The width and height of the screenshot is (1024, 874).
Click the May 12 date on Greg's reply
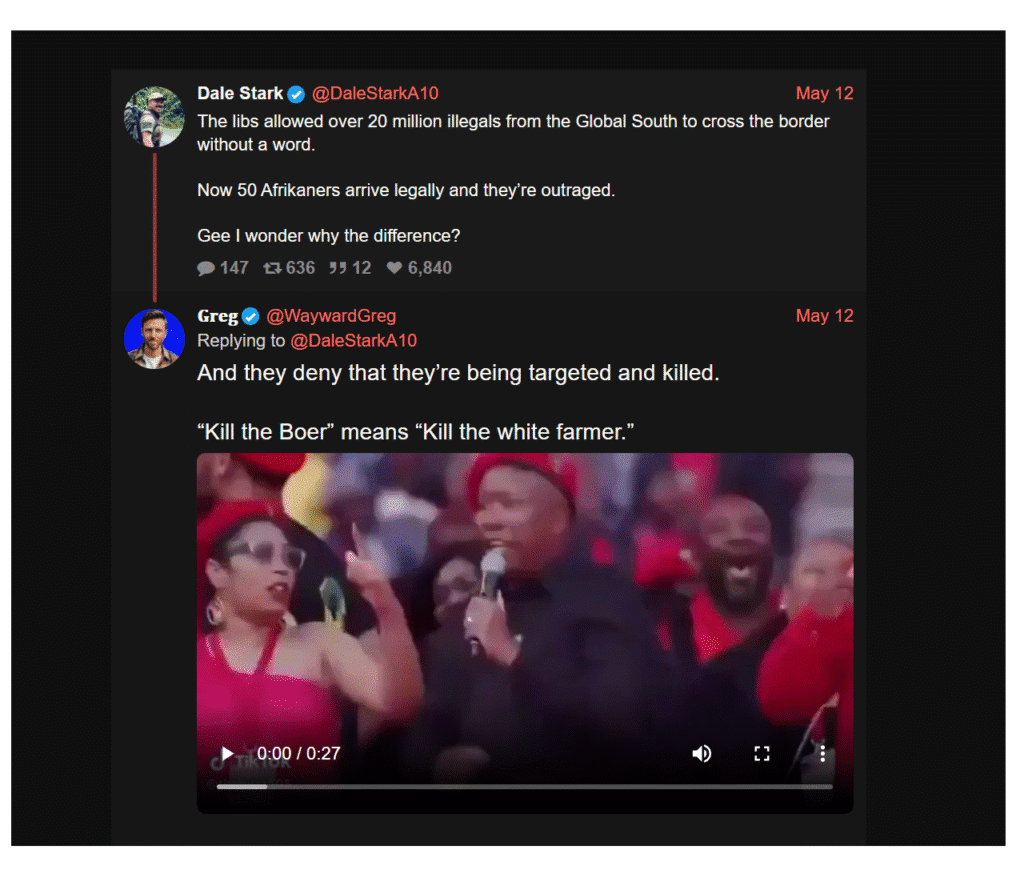point(824,316)
